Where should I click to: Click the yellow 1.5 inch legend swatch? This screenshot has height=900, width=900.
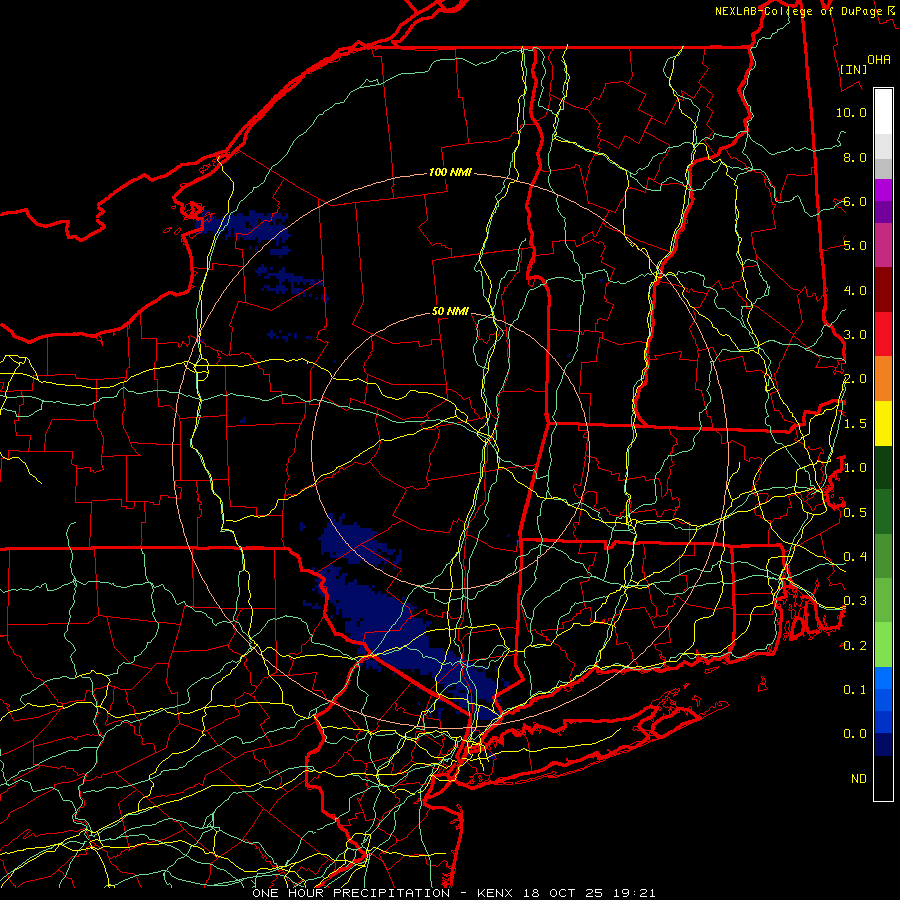[x=883, y=424]
